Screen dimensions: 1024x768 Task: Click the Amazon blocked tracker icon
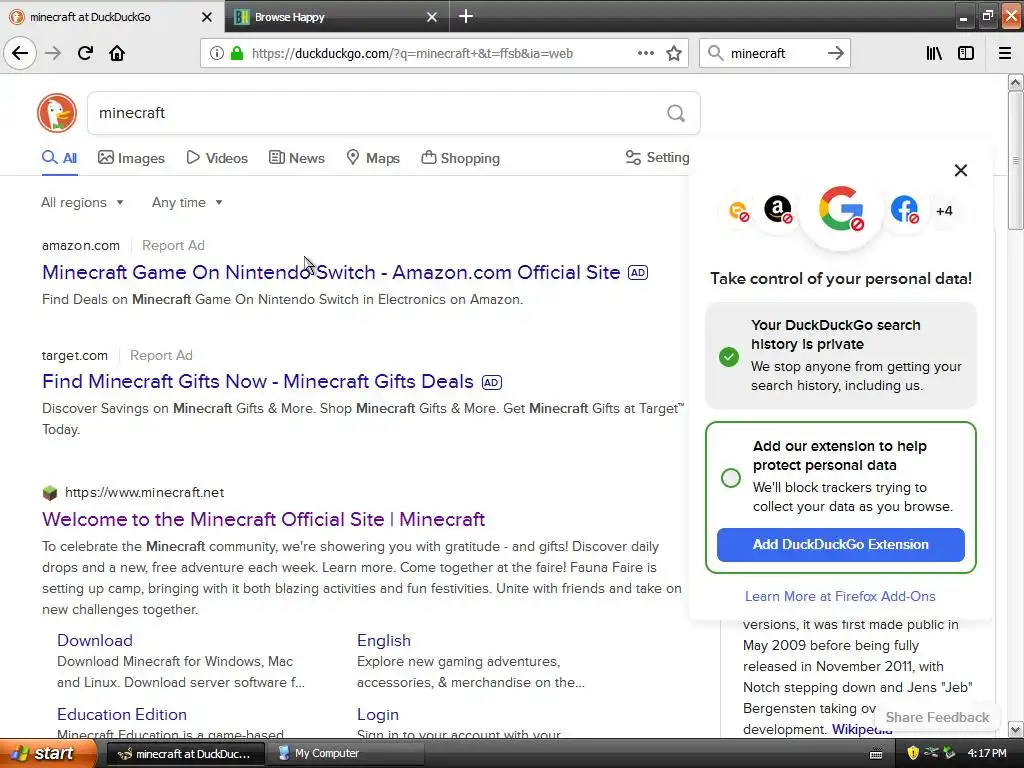[778, 210]
